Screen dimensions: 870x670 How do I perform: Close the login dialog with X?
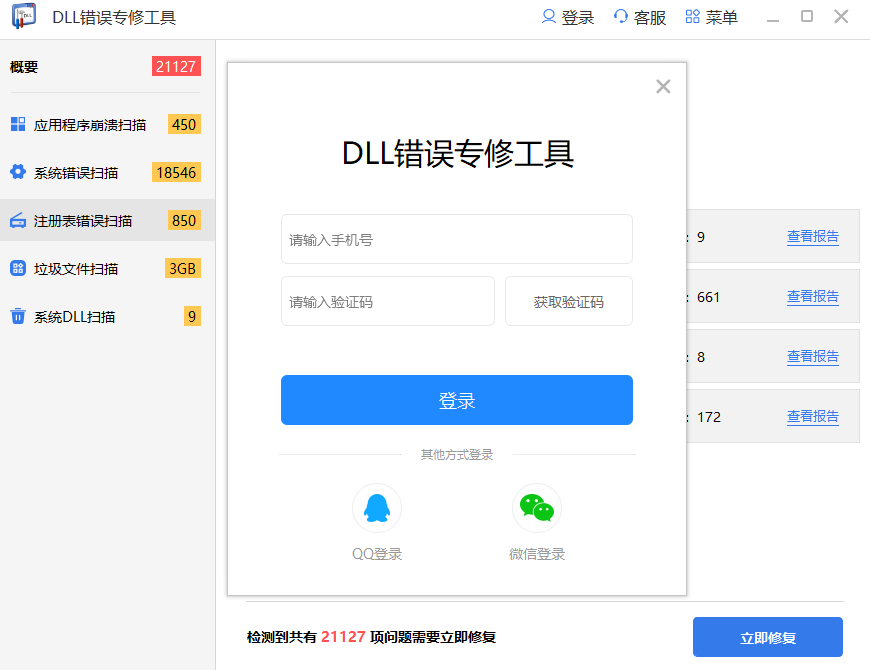(663, 87)
